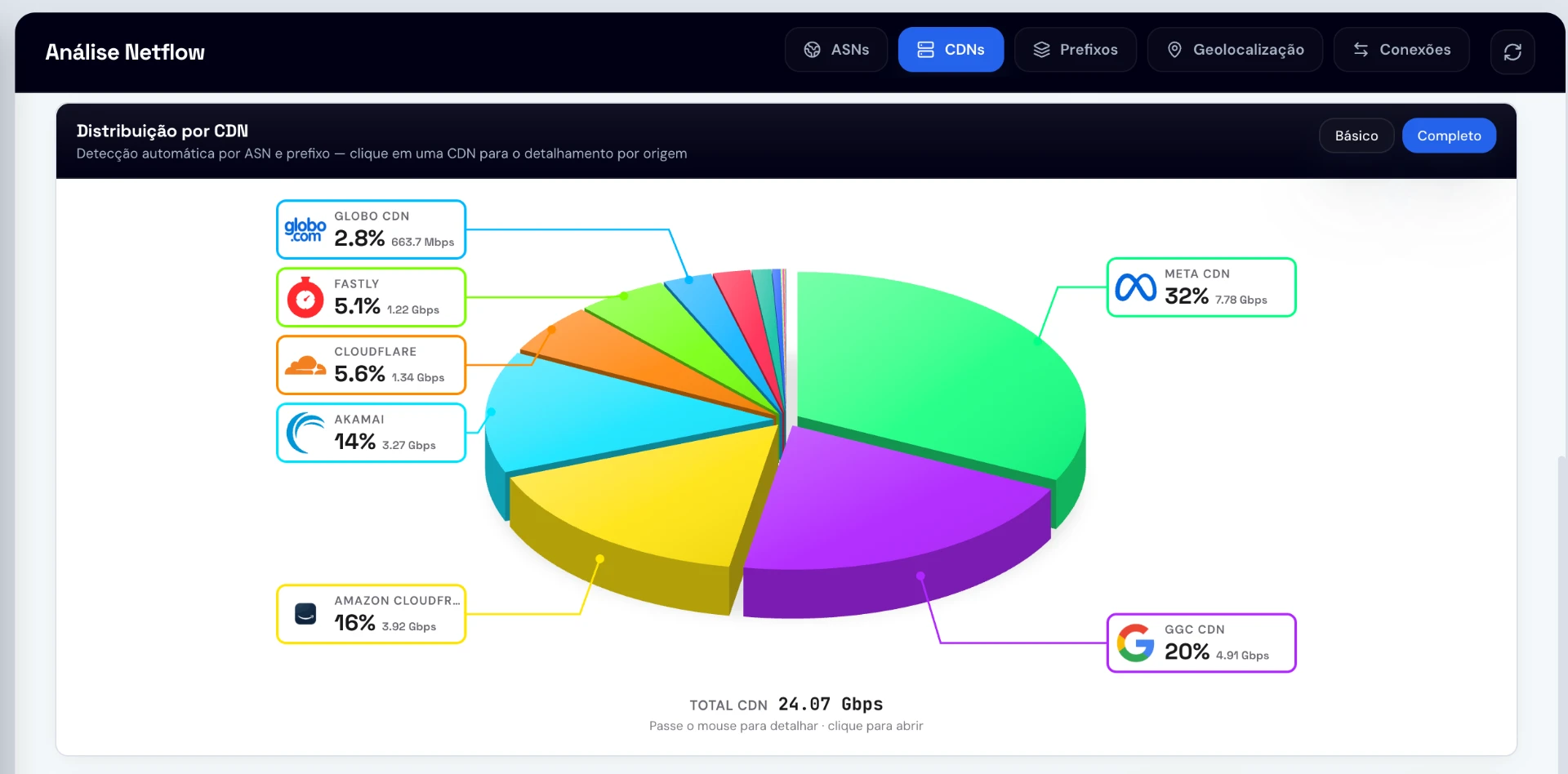Viewport: 1568px width, 774px height.
Task: Open the GGC CDN 20% card
Action: click(1201, 643)
